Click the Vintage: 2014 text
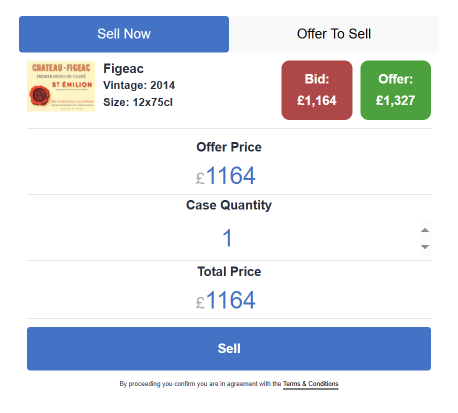Screen dimensions: 458x413 [x=139, y=85]
